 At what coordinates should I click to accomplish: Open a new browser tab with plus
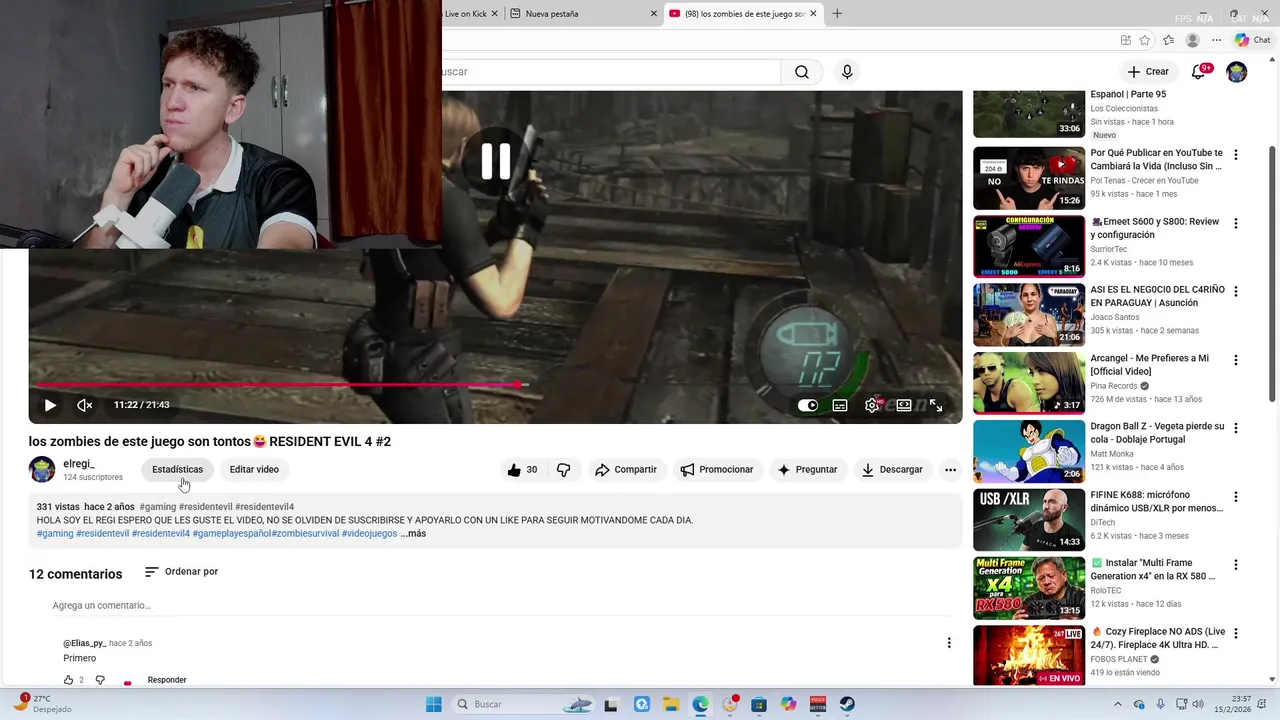[x=837, y=14]
